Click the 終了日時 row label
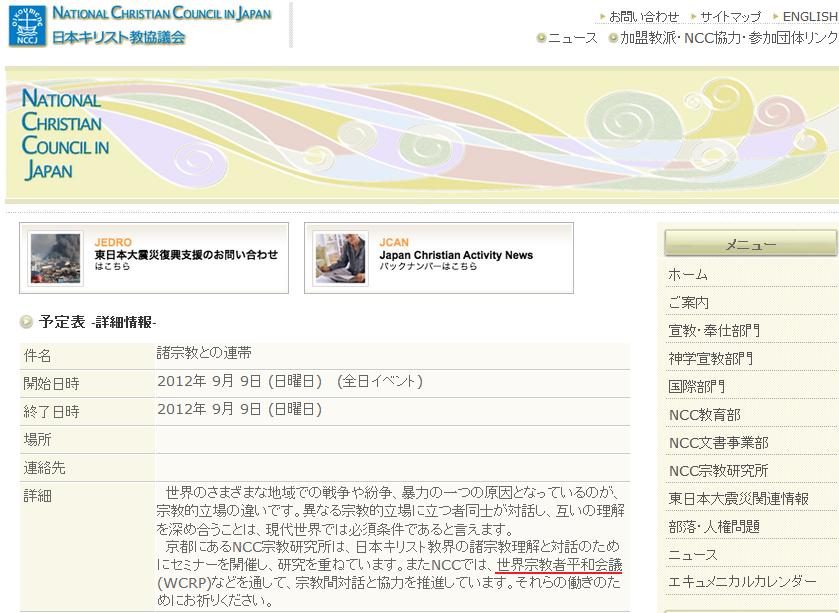The image size is (839, 613). click(x=51, y=411)
